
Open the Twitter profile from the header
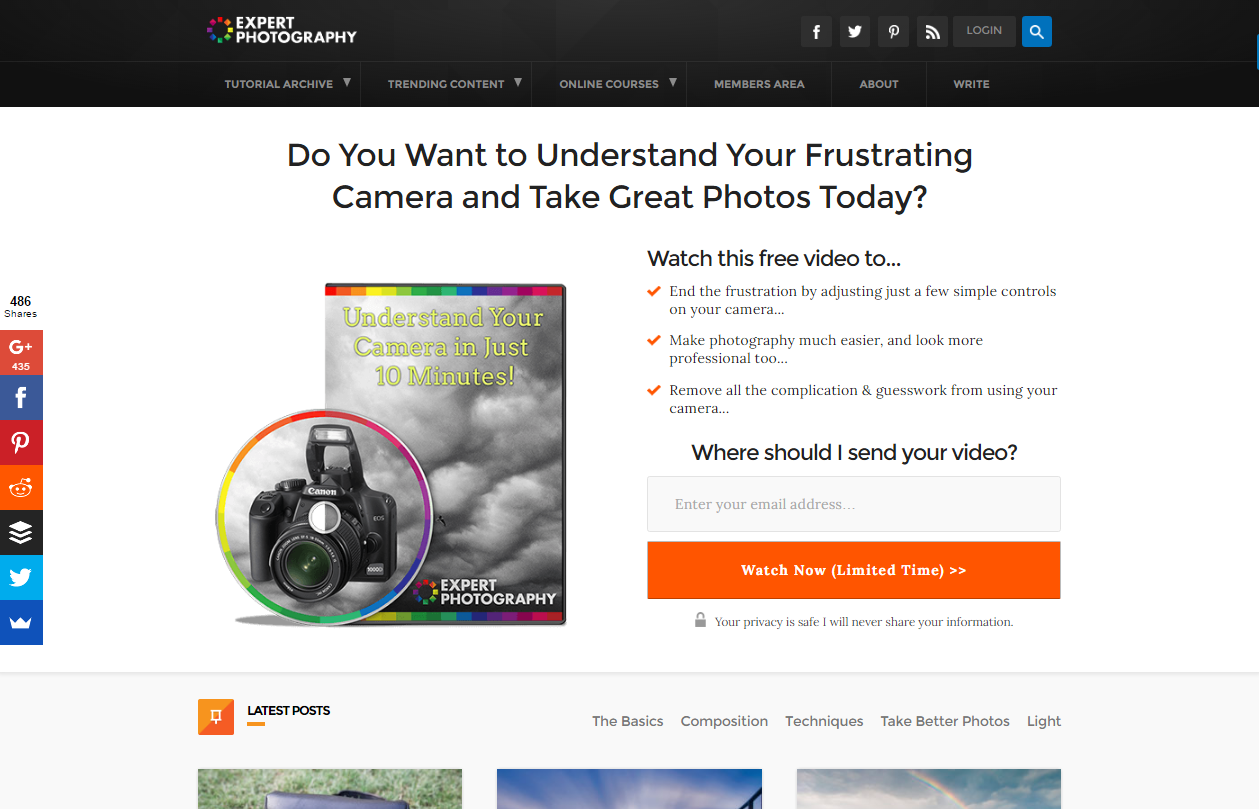point(855,32)
